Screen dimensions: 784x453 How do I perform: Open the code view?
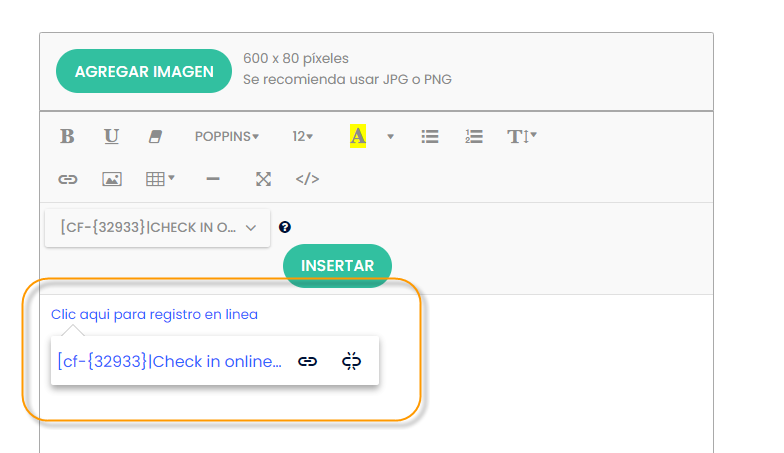[307, 179]
